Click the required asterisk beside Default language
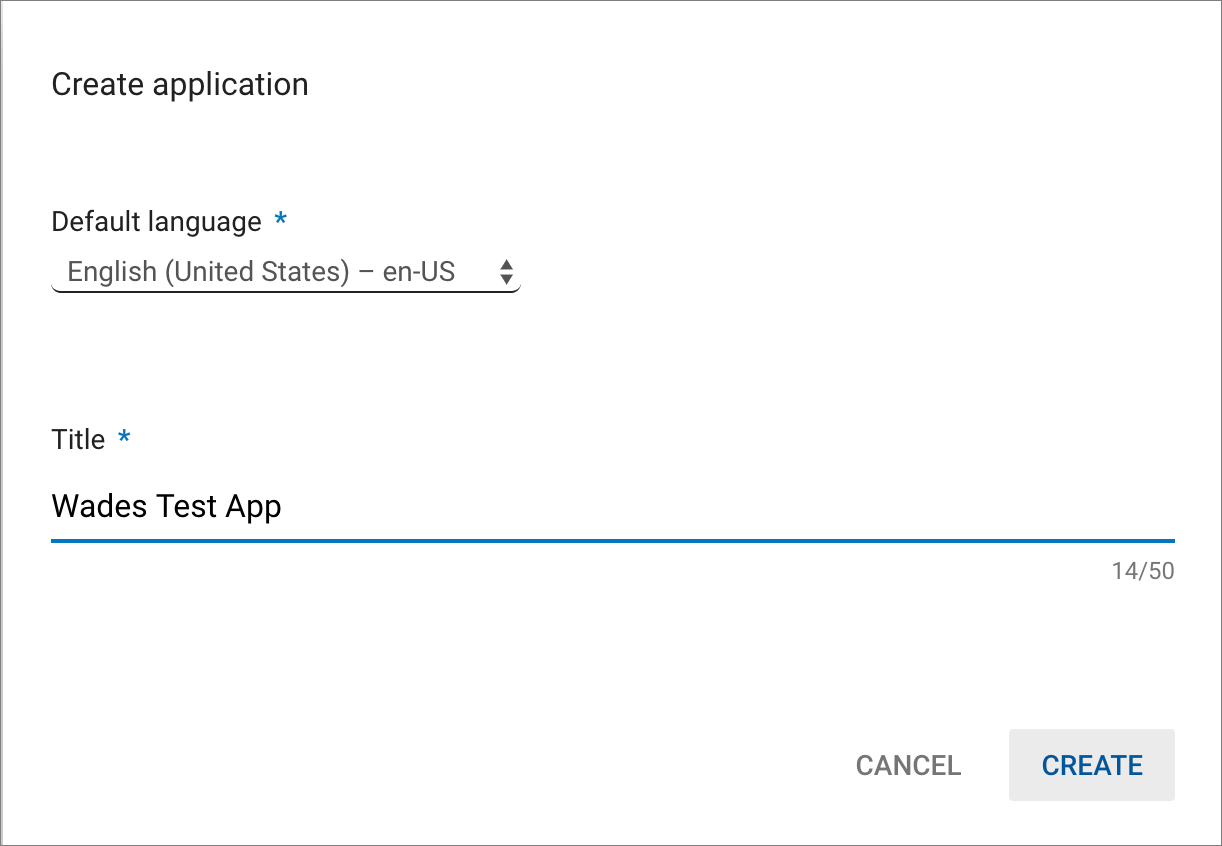The image size is (1222, 846). (x=281, y=219)
